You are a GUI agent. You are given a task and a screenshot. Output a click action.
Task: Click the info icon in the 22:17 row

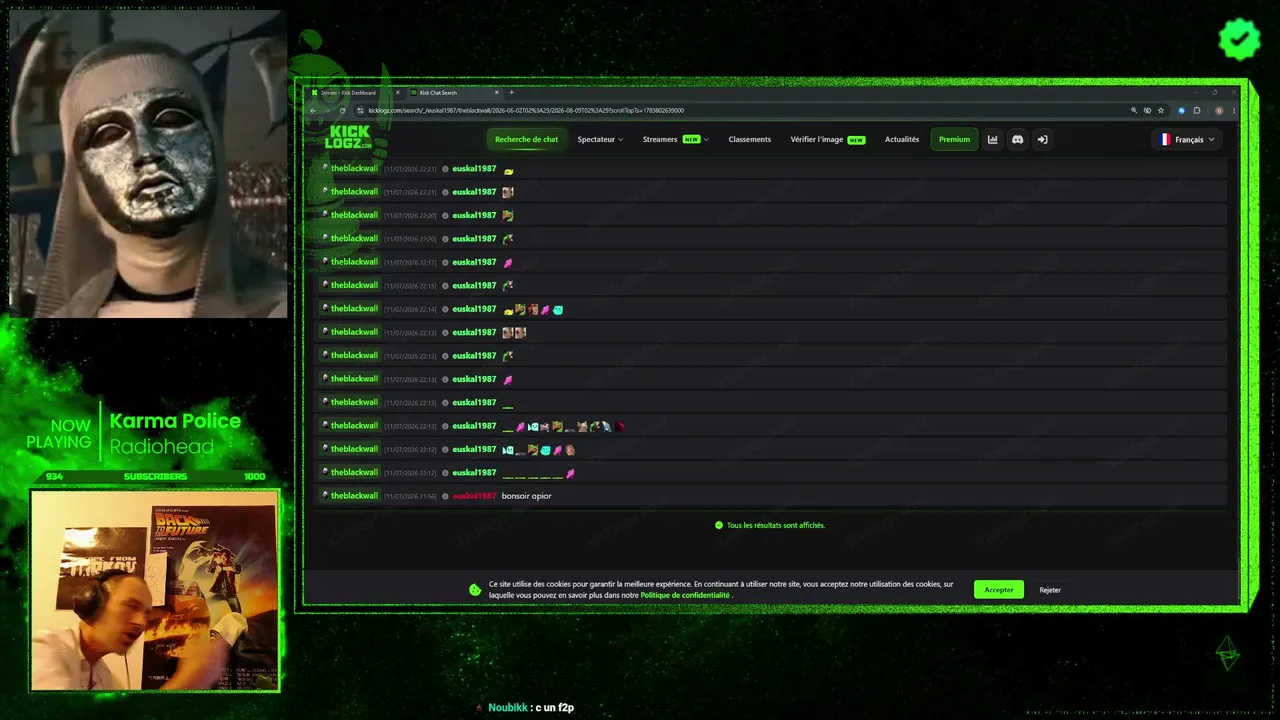coord(445,262)
